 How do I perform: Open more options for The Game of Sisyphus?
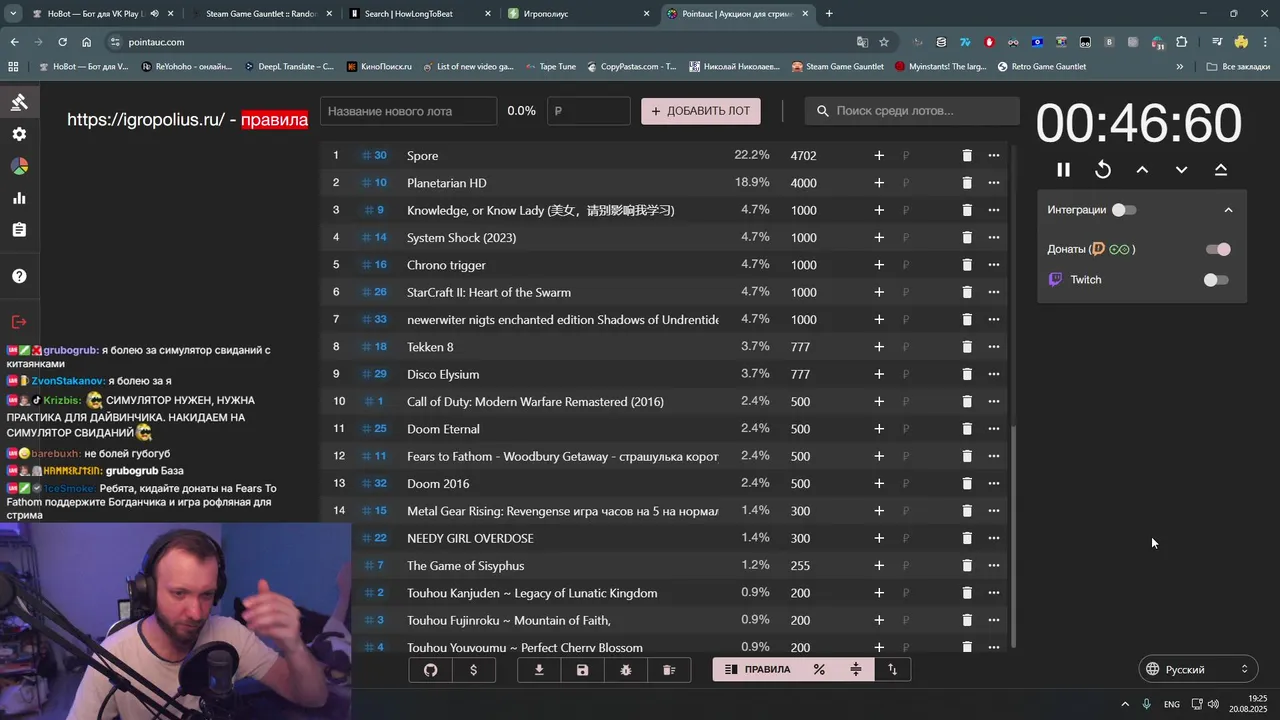994,566
